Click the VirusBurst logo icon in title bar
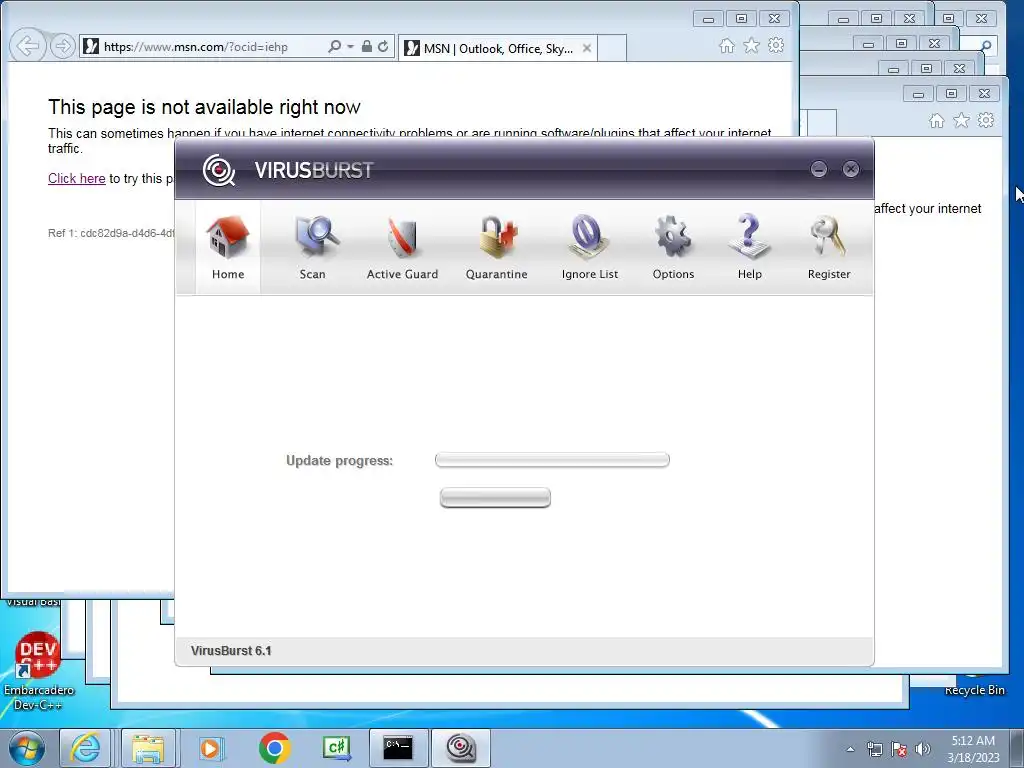The height and width of the screenshot is (768, 1024). click(x=219, y=170)
